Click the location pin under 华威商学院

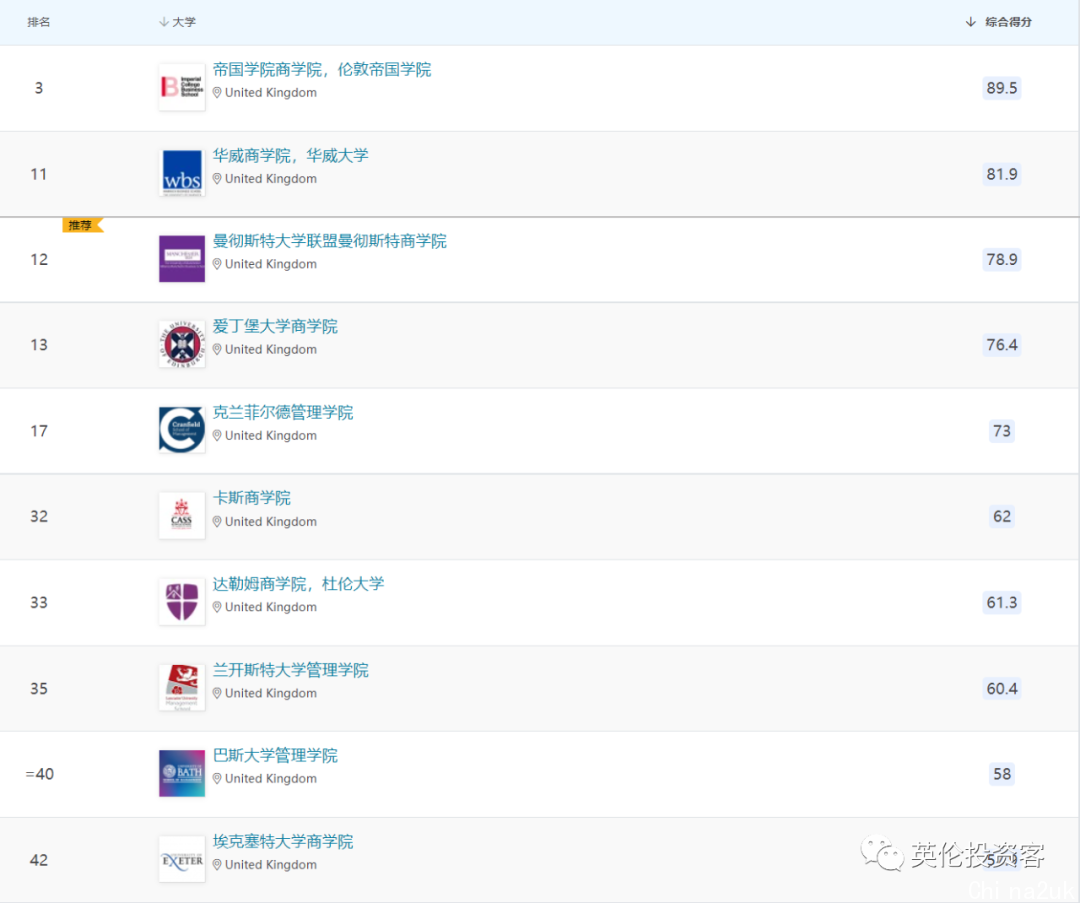click(217, 178)
